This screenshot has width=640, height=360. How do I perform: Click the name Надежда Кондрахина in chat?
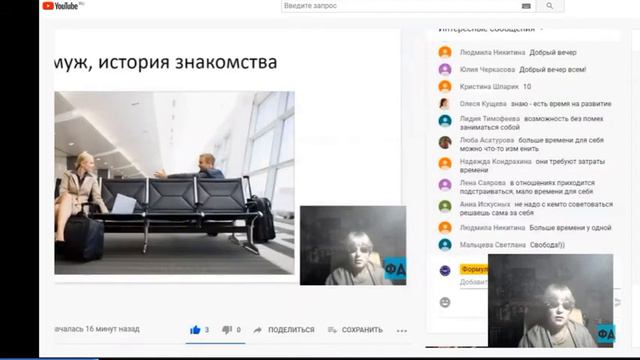coord(496,162)
